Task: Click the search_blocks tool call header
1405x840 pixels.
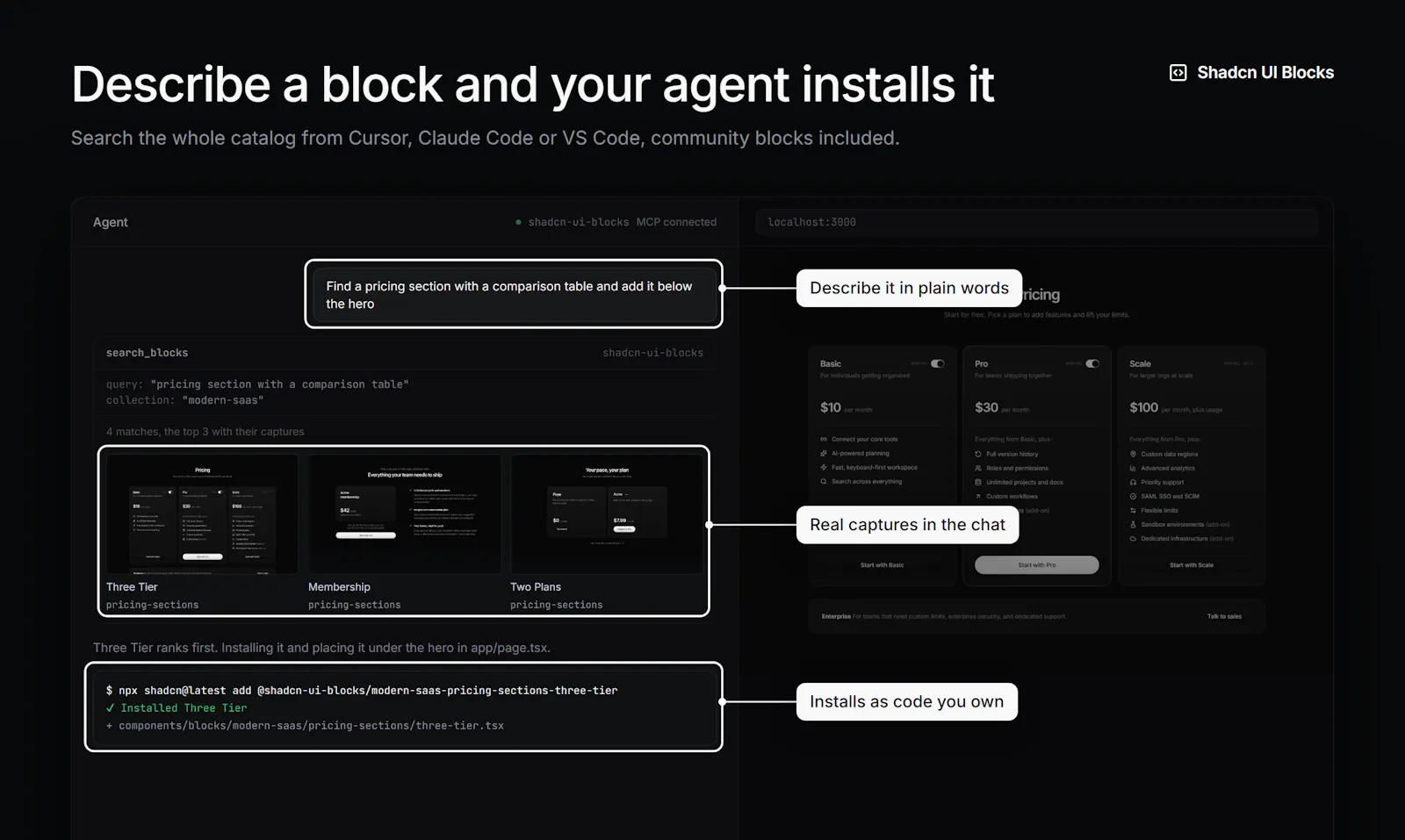Action: [x=405, y=353]
